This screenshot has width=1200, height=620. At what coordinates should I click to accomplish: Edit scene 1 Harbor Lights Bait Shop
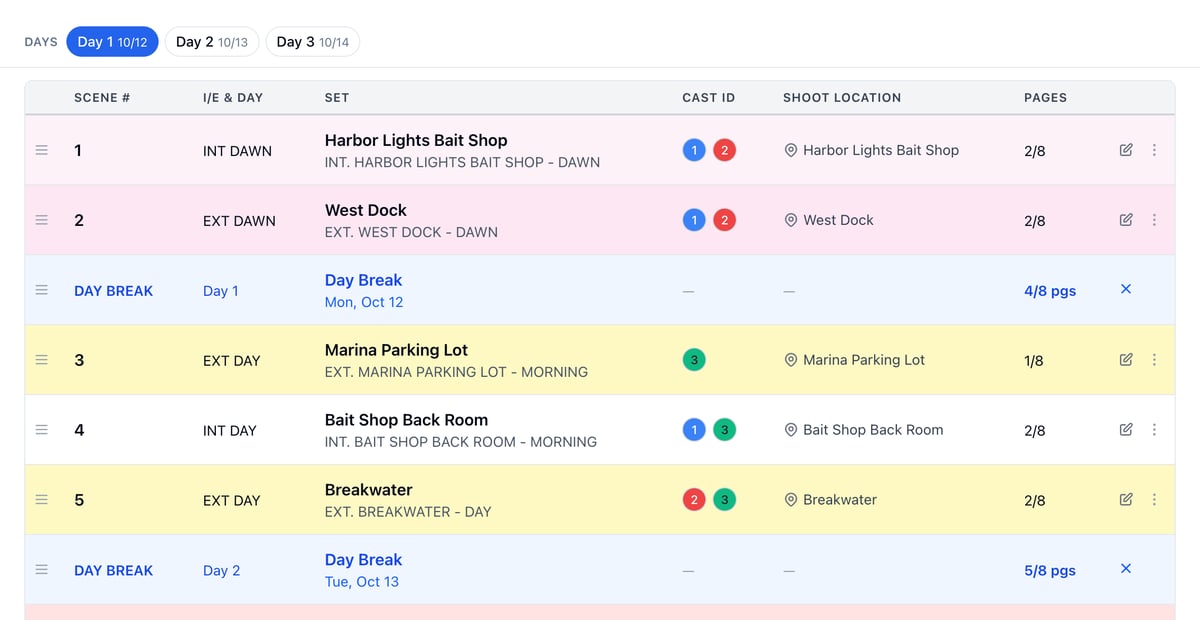[x=1126, y=150]
